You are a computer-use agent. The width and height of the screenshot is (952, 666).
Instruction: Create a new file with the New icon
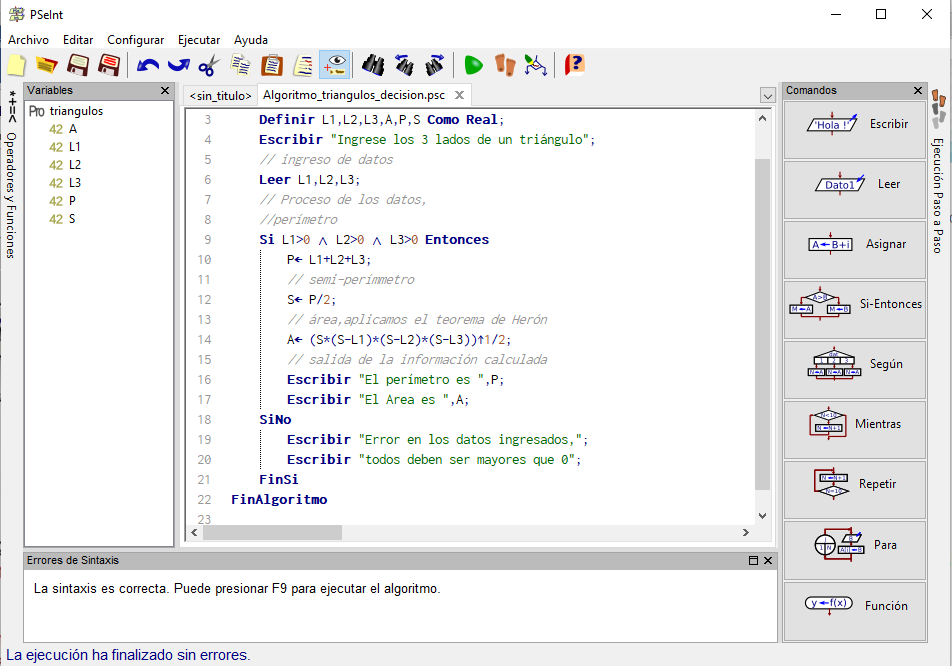coord(16,65)
